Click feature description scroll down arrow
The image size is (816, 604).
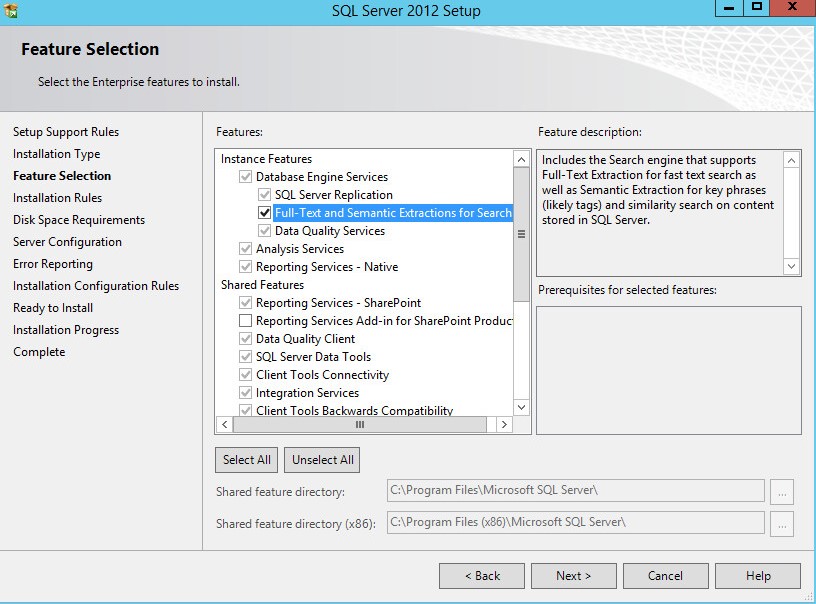pos(791,266)
